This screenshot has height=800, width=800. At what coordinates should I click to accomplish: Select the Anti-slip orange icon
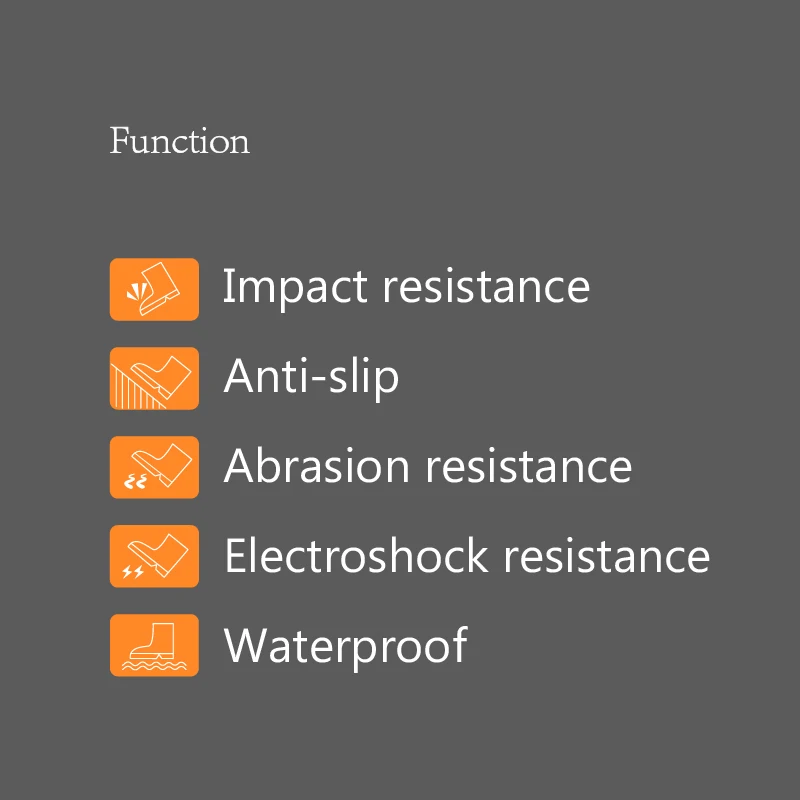(154, 378)
